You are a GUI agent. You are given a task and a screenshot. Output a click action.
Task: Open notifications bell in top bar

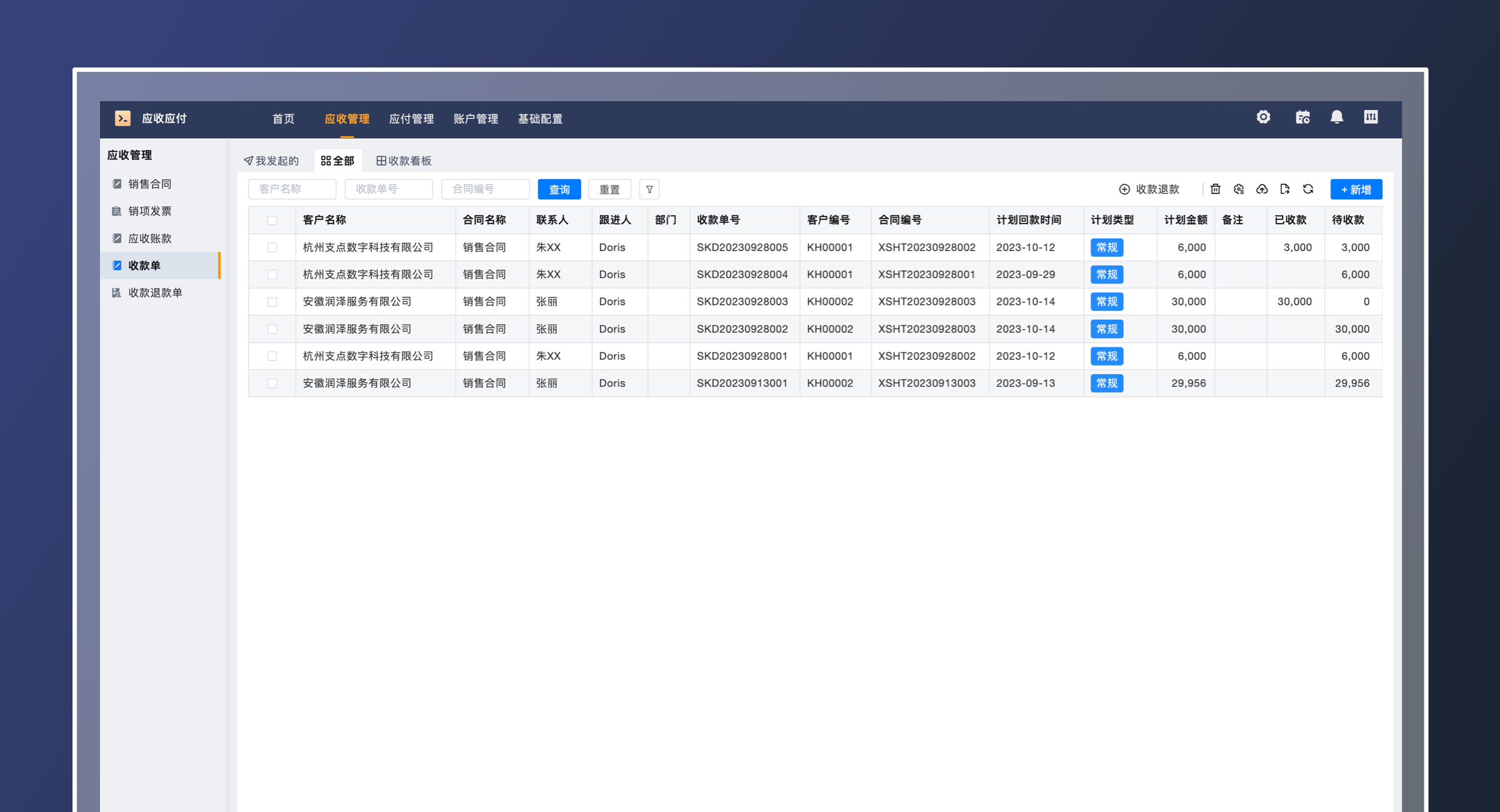coord(1336,117)
